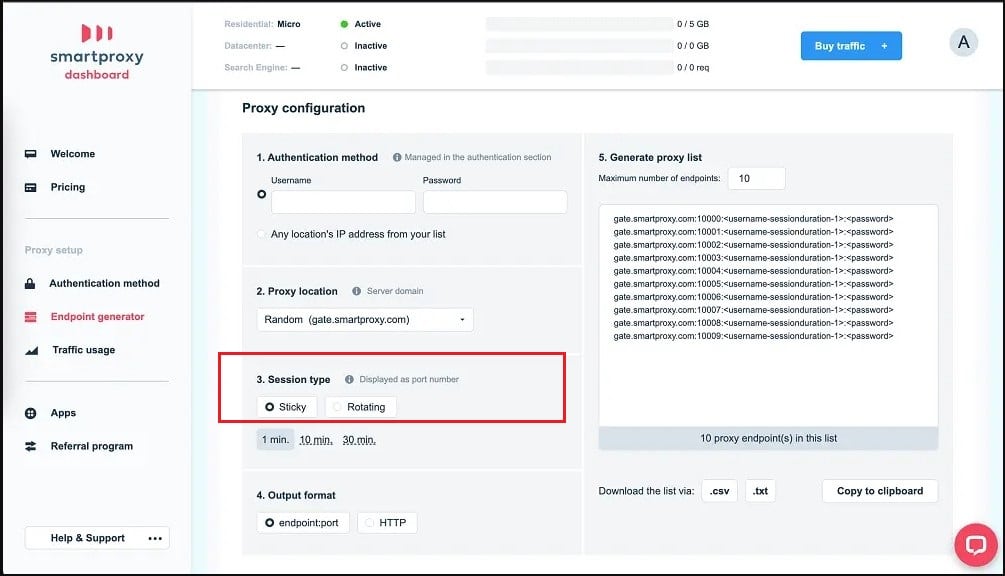
Task: Download the list as .csv
Action: point(720,491)
